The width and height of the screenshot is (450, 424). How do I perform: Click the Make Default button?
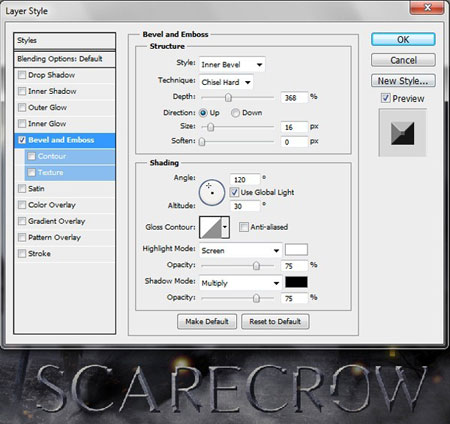click(x=207, y=321)
